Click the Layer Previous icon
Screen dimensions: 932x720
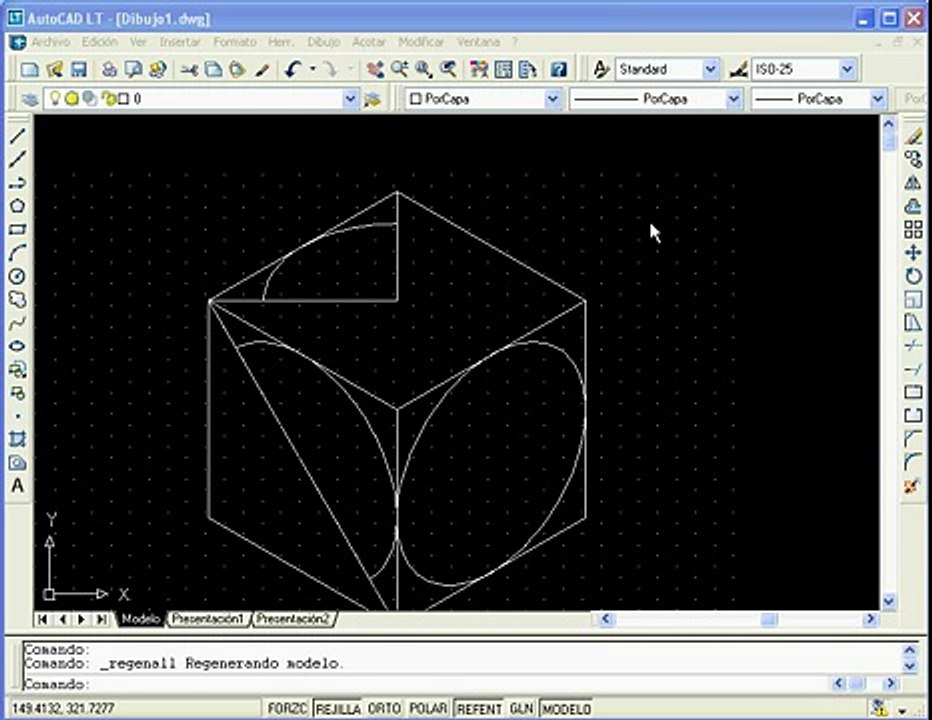tap(373, 99)
